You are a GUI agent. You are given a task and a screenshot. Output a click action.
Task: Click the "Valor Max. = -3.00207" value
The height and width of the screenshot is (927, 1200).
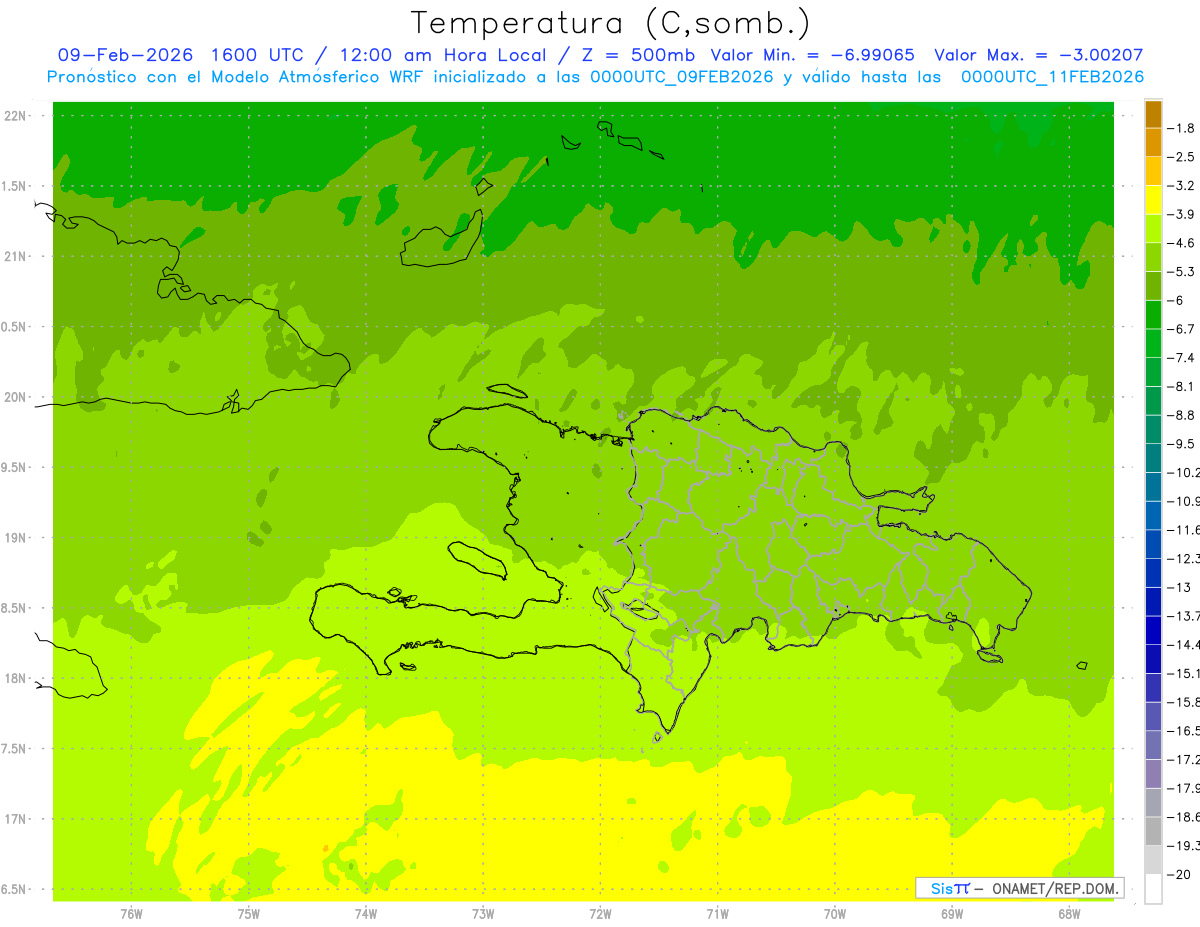pos(1039,56)
